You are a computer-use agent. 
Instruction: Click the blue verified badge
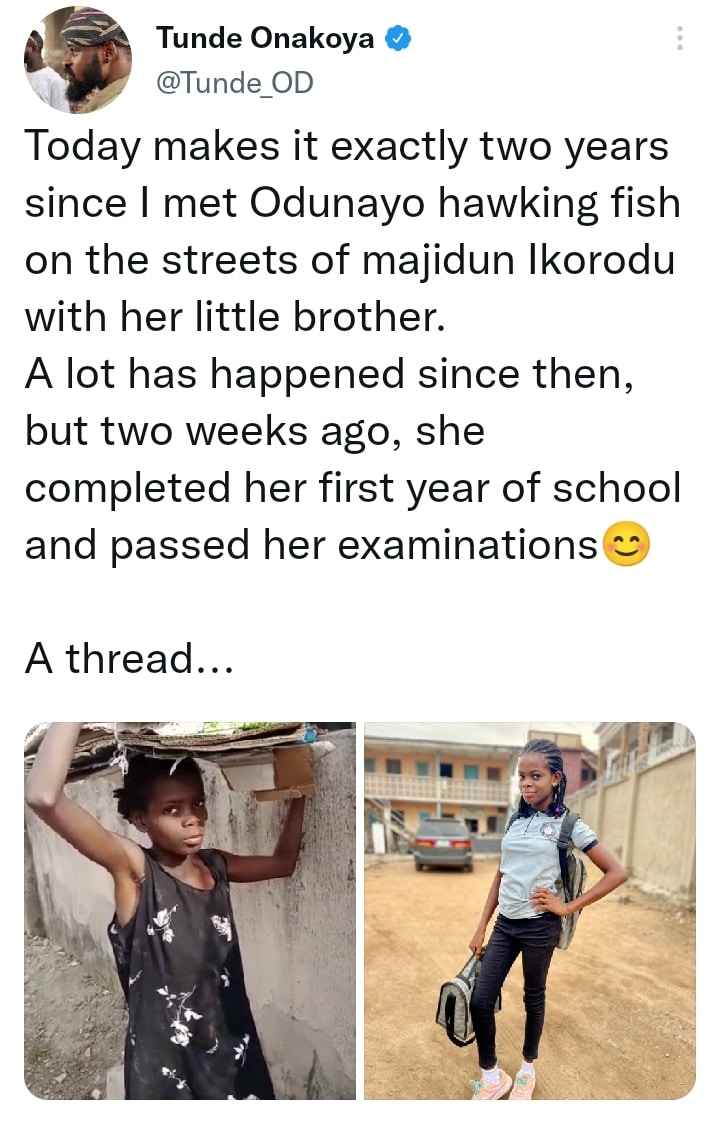click(x=398, y=39)
